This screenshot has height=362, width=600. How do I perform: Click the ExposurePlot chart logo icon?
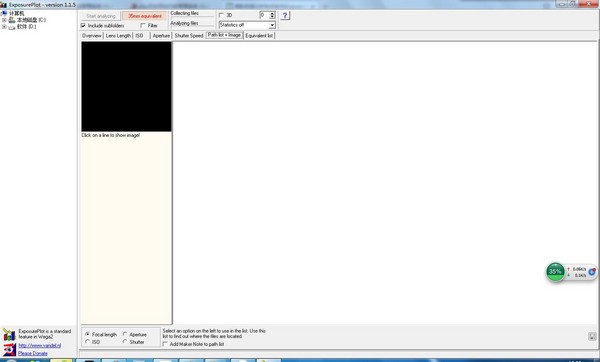click(9, 334)
